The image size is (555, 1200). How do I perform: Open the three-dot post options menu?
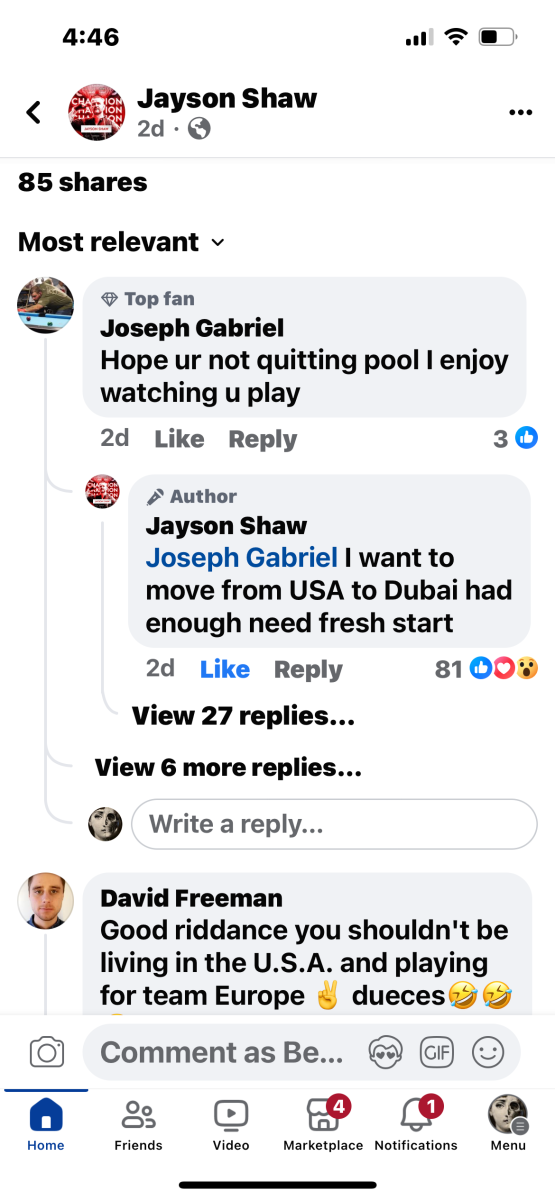(520, 113)
